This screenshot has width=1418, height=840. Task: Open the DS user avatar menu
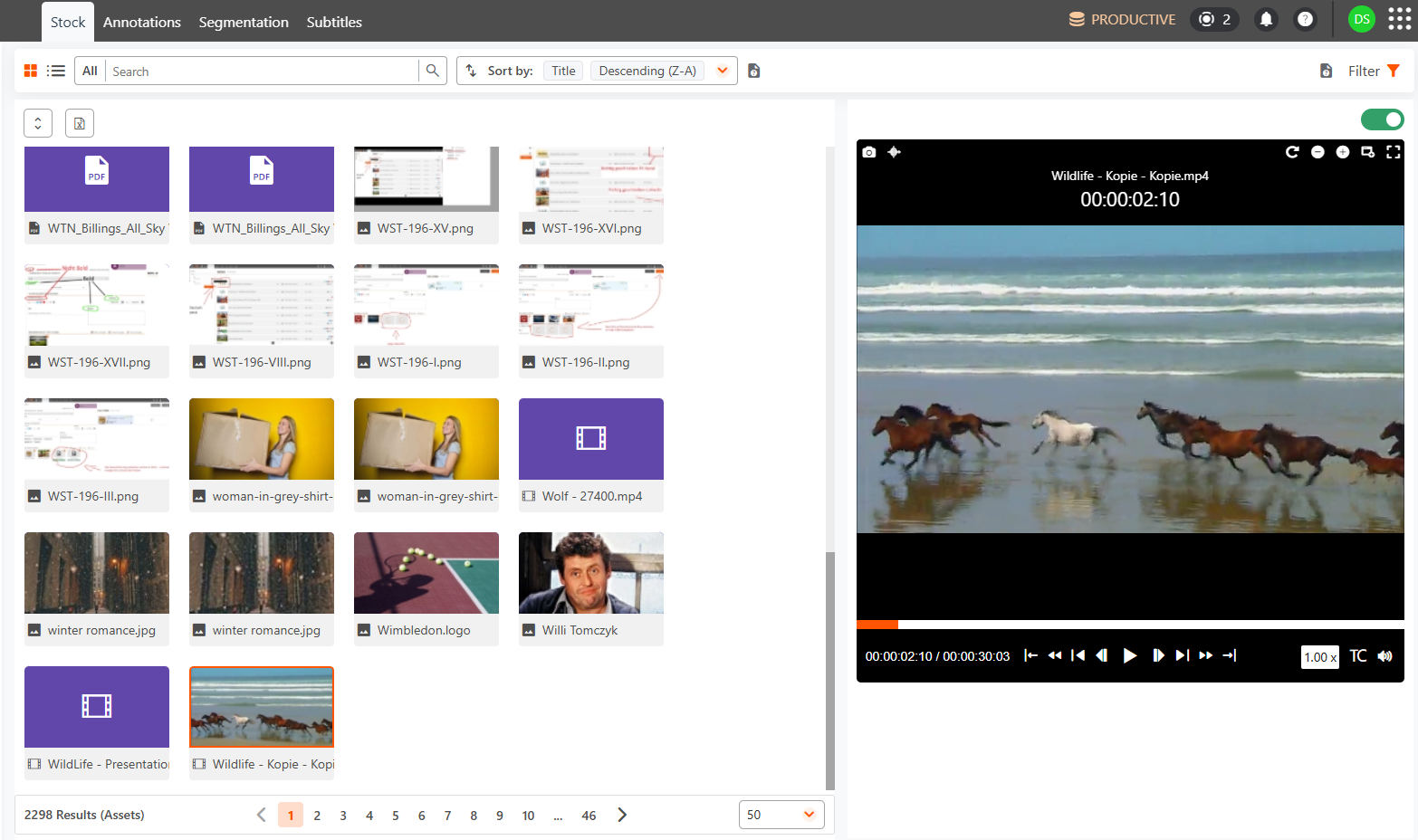(x=1361, y=19)
